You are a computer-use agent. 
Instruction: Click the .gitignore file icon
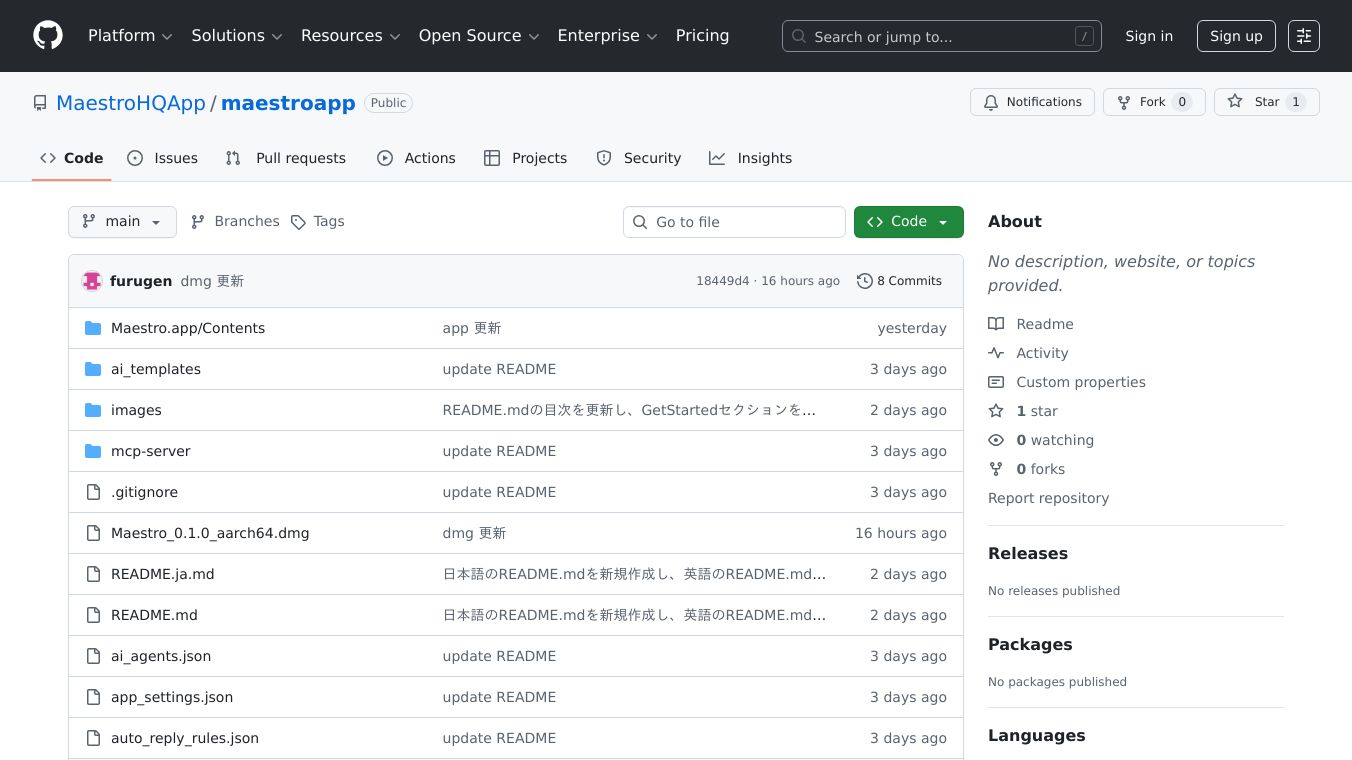pos(93,492)
